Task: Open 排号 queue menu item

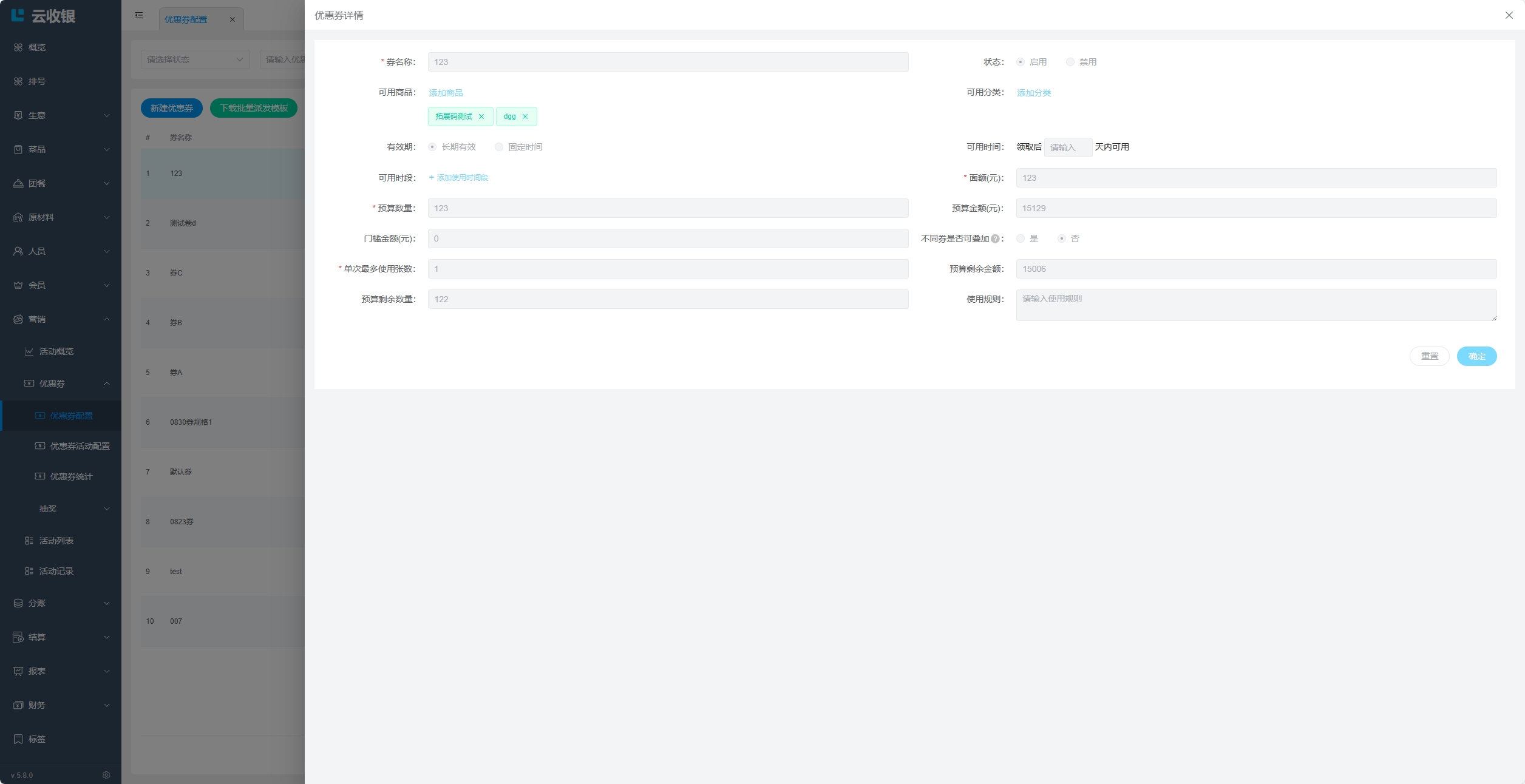Action: [x=36, y=81]
